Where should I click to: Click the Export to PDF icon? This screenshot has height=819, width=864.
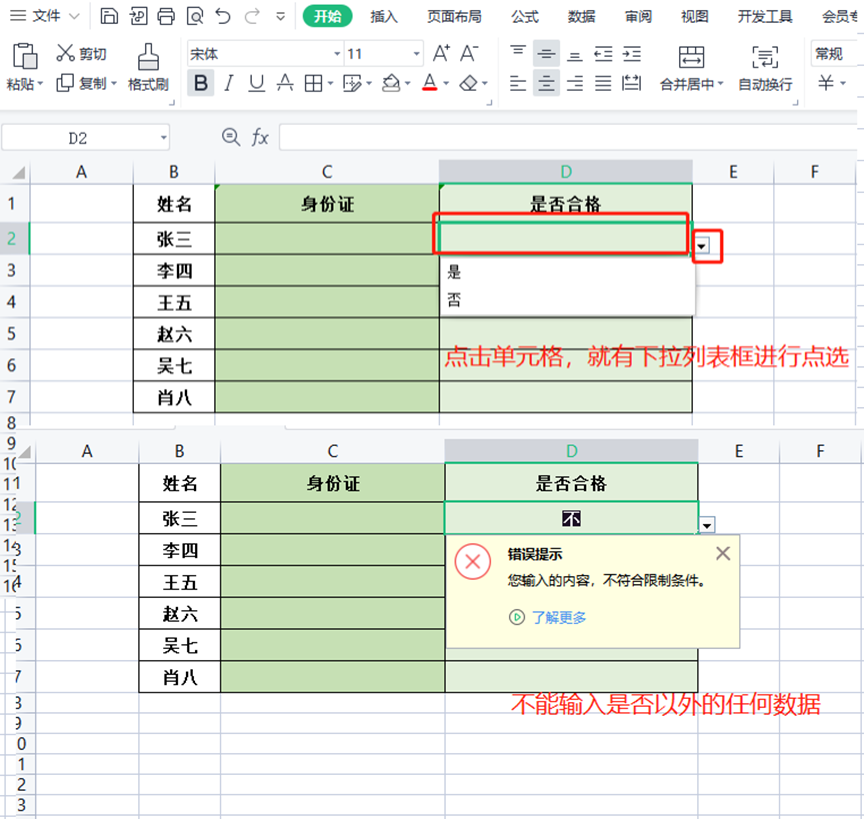138,17
